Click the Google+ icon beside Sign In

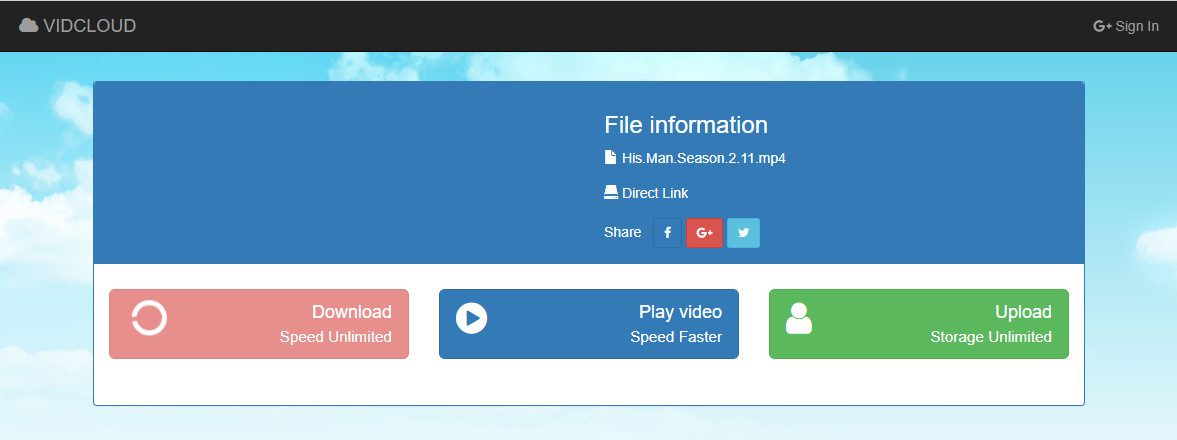click(1102, 27)
